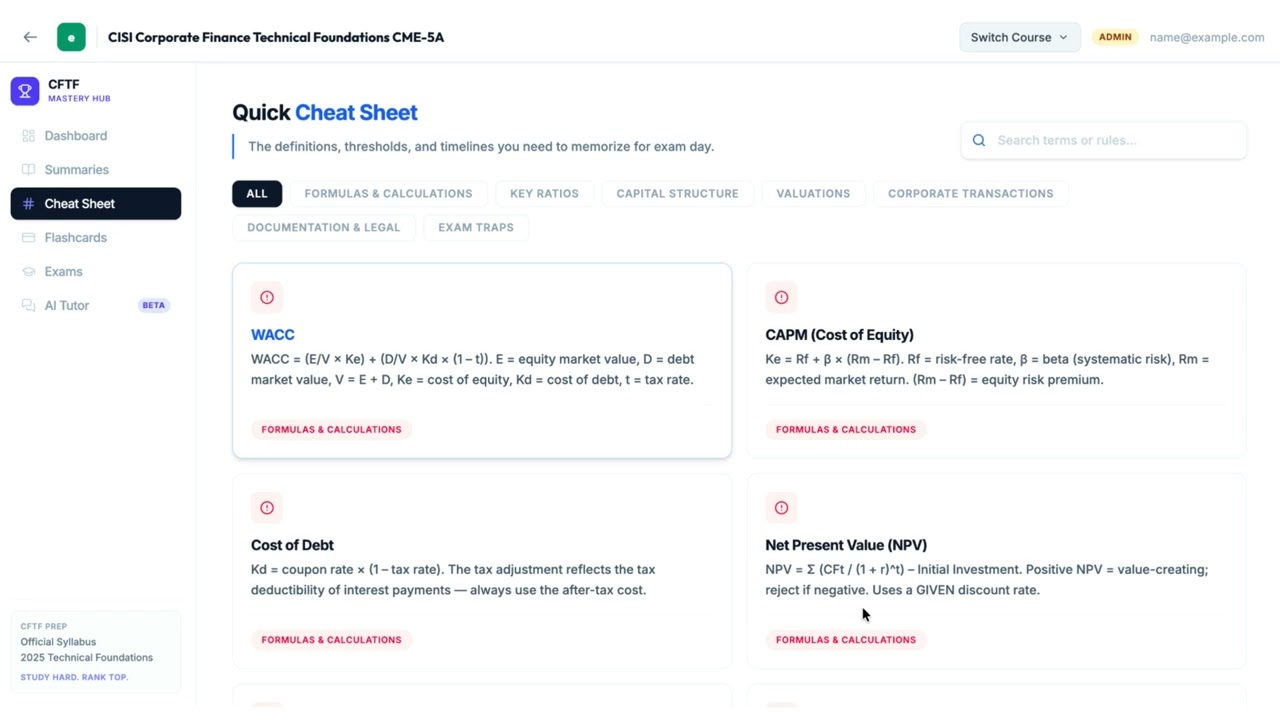The image size is (1280, 720).
Task: Click the alert icon on WACC card
Action: (x=267, y=297)
